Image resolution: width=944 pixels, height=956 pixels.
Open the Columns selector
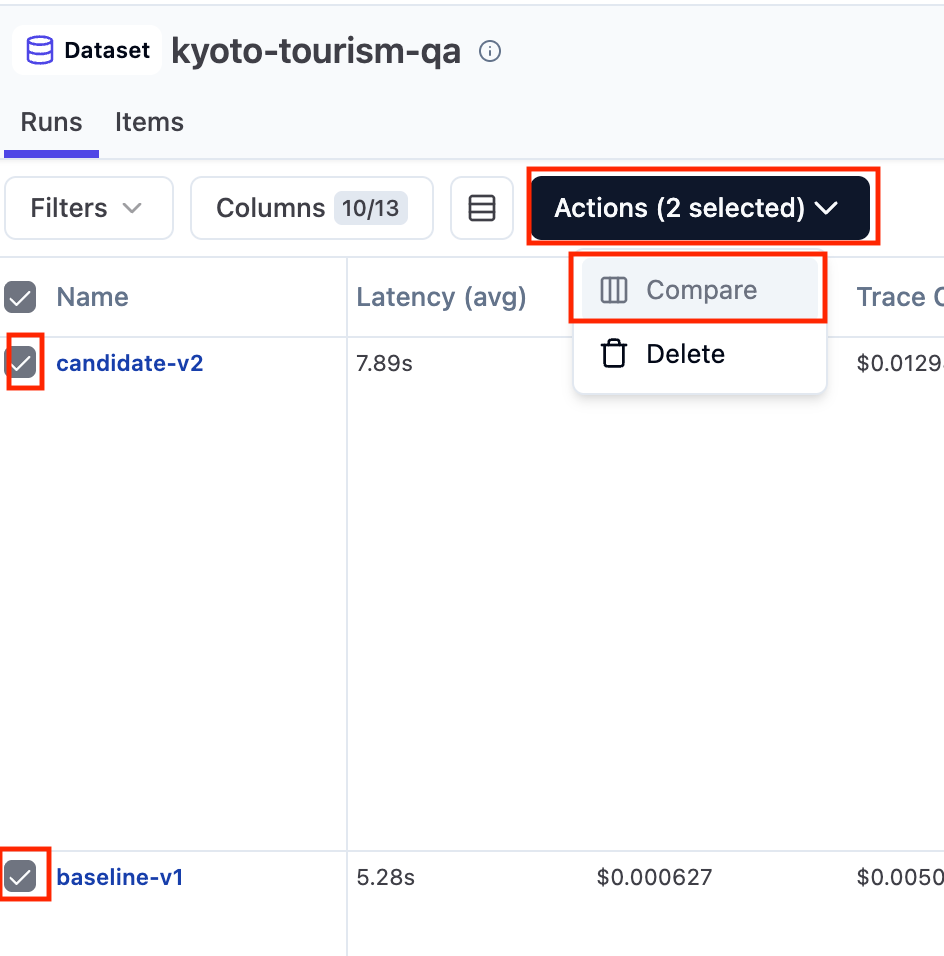coord(311,208)
